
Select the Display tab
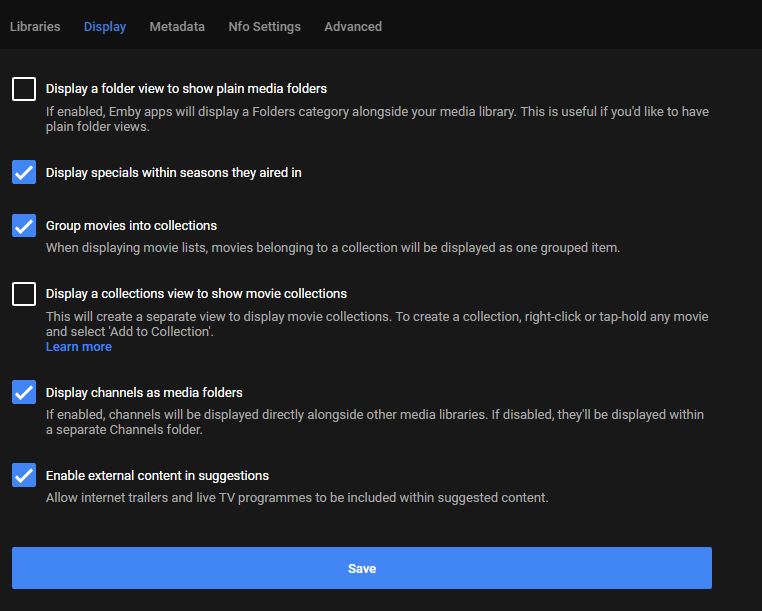pyautogui.click(x=105, y=27)
